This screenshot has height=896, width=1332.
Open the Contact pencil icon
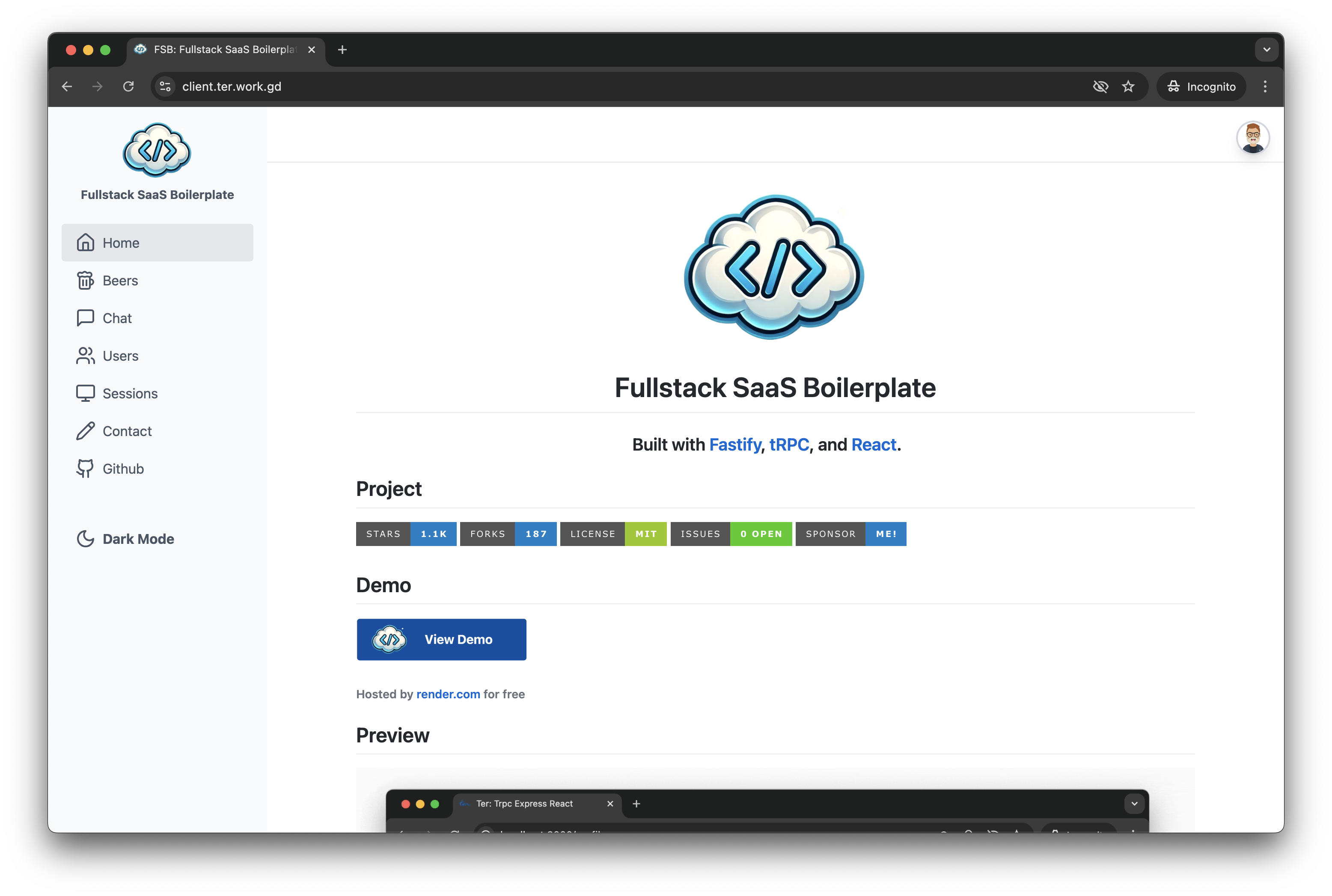(x=85, y=431)
